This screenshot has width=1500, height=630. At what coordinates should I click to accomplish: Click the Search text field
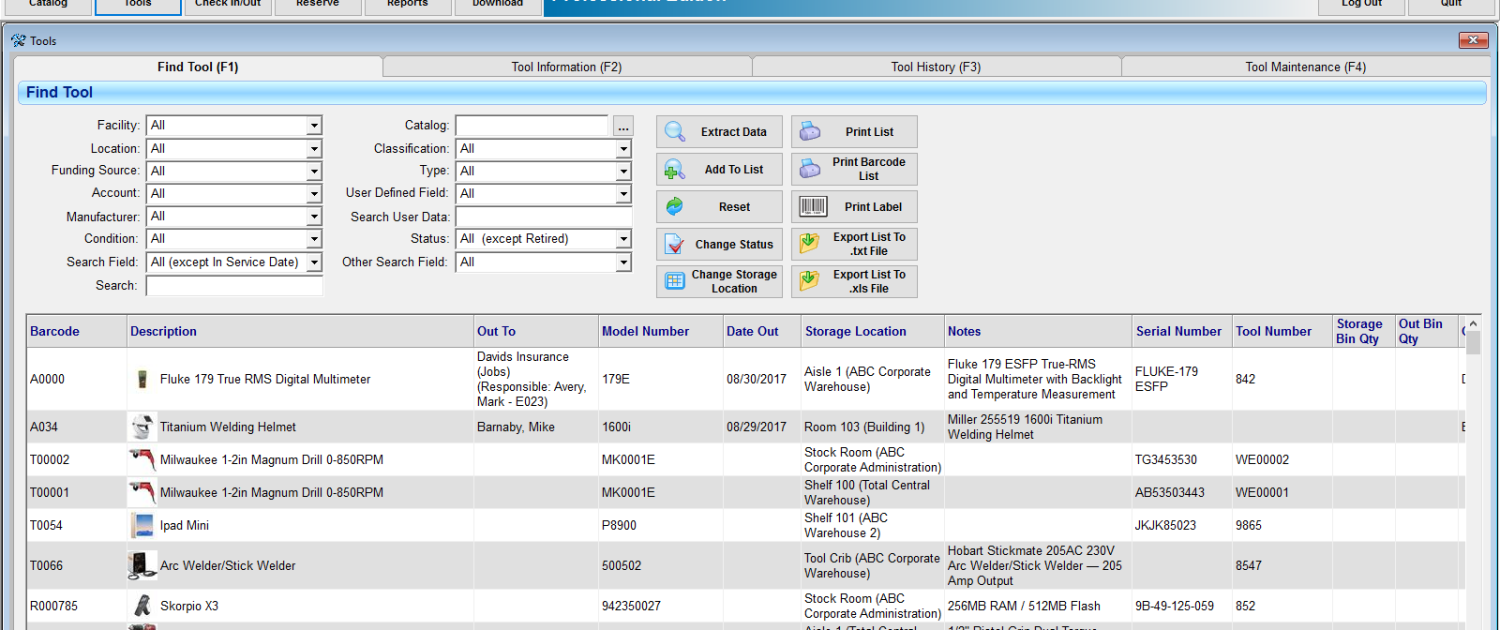click(x=235, y=286)
